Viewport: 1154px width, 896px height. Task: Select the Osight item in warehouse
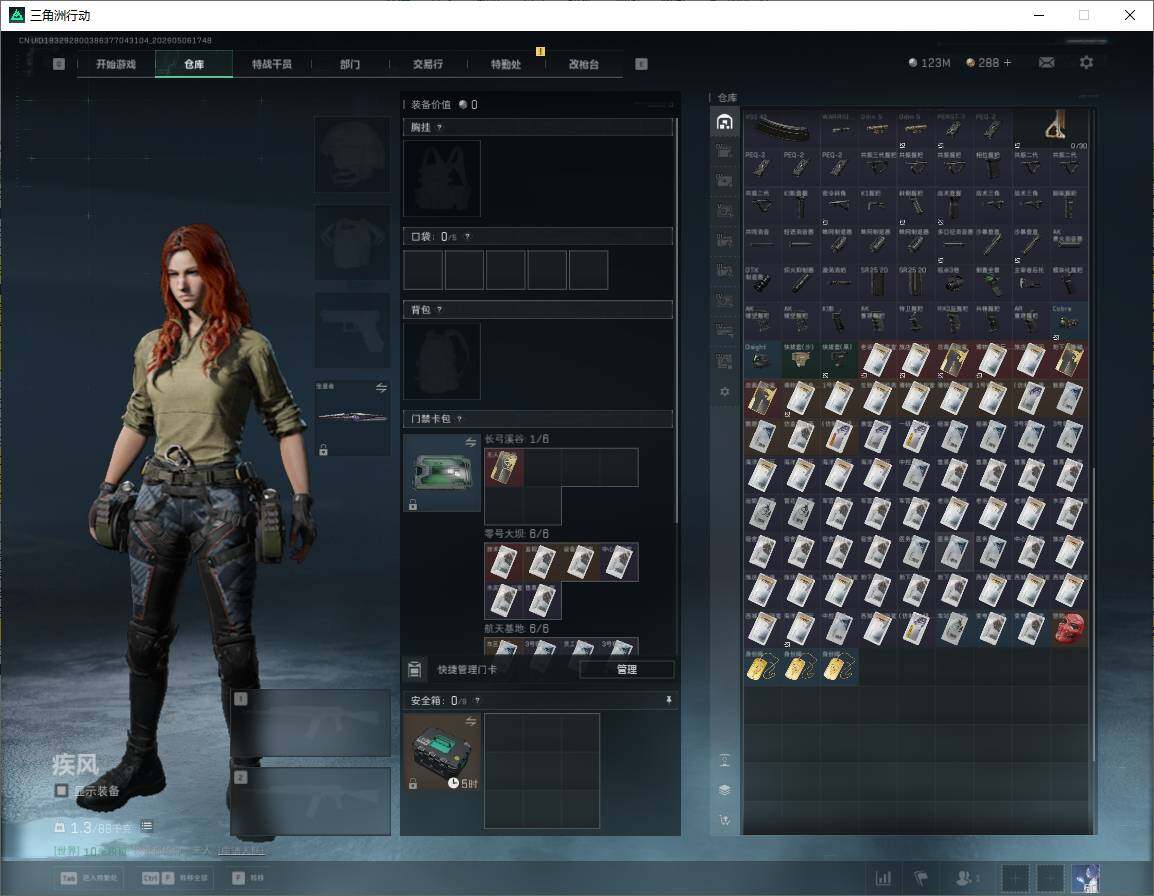click(x=762, y=360)
